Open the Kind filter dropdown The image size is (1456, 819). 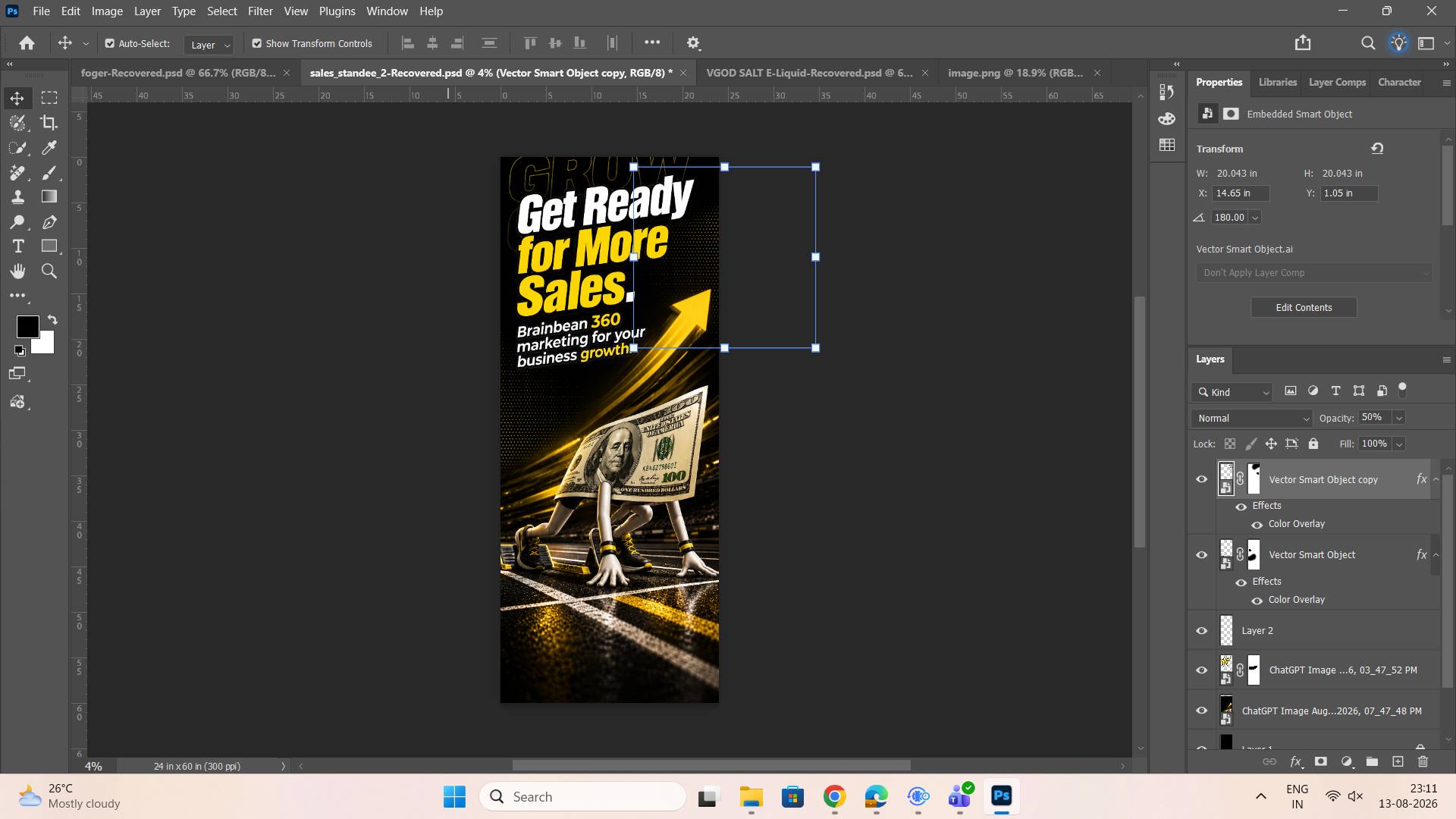pyautogui.click(x=1233, y=392)
